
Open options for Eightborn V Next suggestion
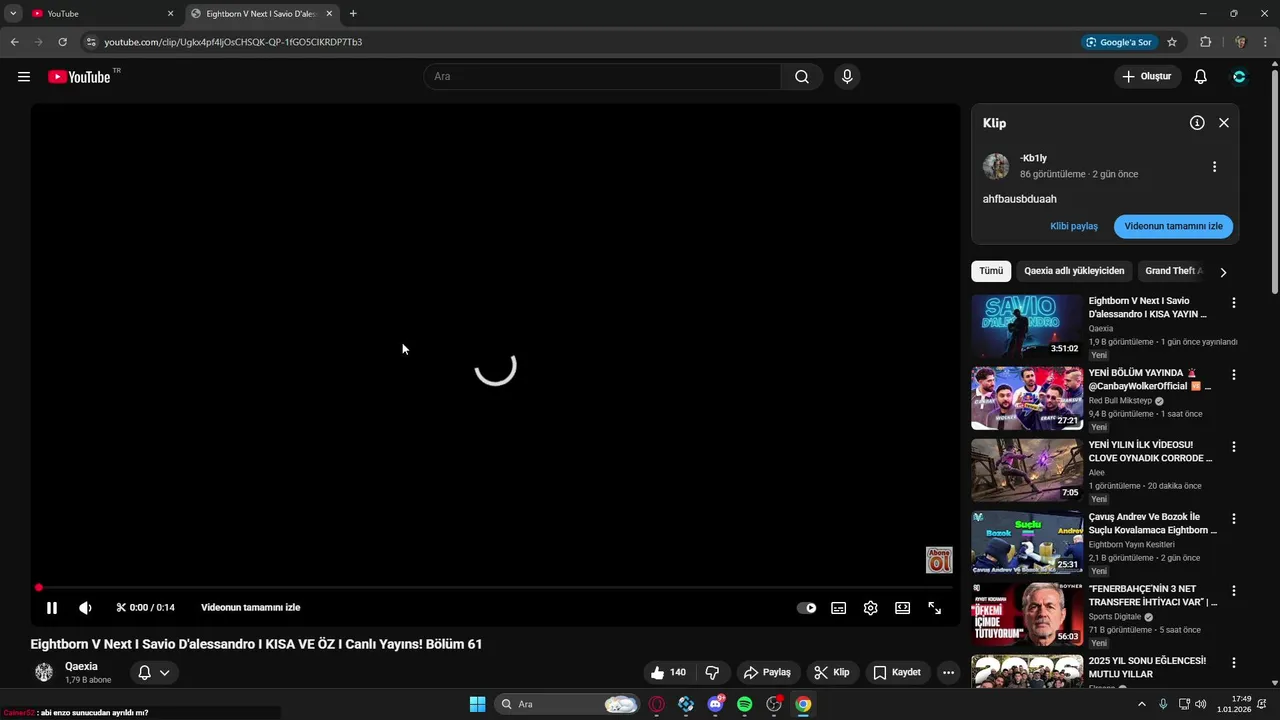tap(1234, 303)
